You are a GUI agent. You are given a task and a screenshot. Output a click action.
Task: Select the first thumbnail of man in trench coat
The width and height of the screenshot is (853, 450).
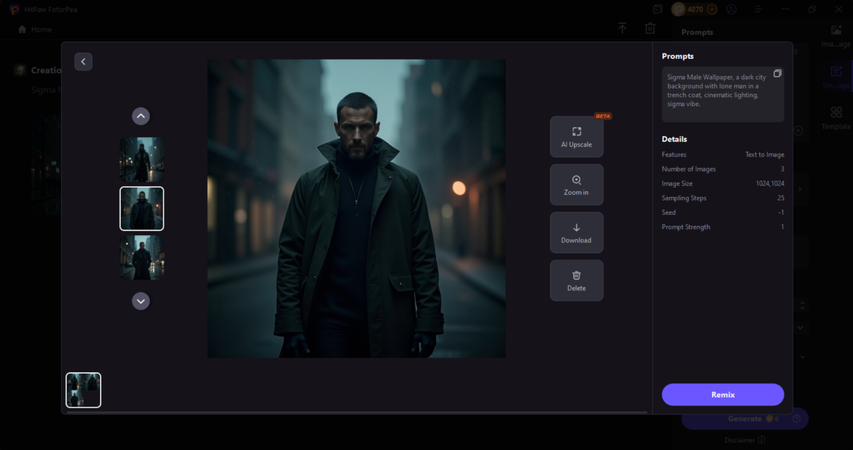pos(141,160)
